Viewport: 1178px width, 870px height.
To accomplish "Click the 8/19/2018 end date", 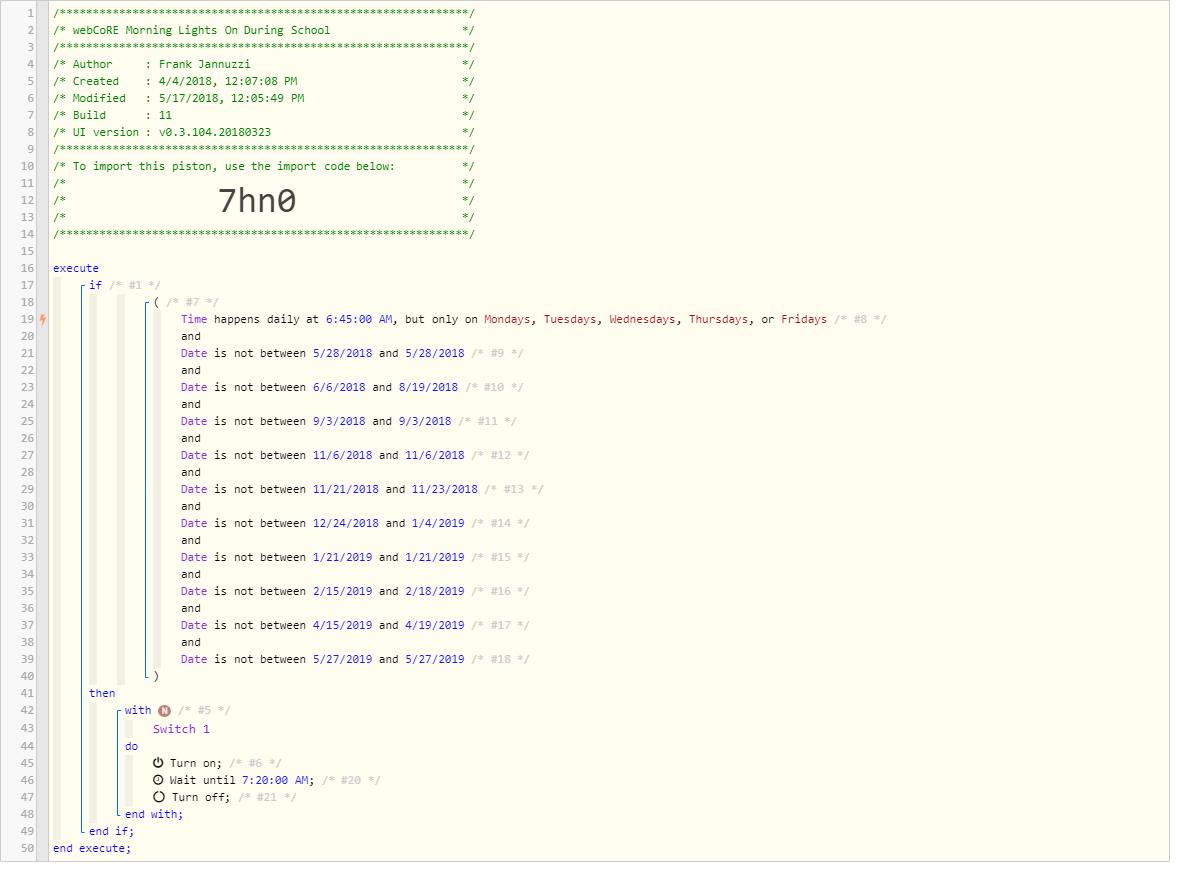I will pos(428,388).
